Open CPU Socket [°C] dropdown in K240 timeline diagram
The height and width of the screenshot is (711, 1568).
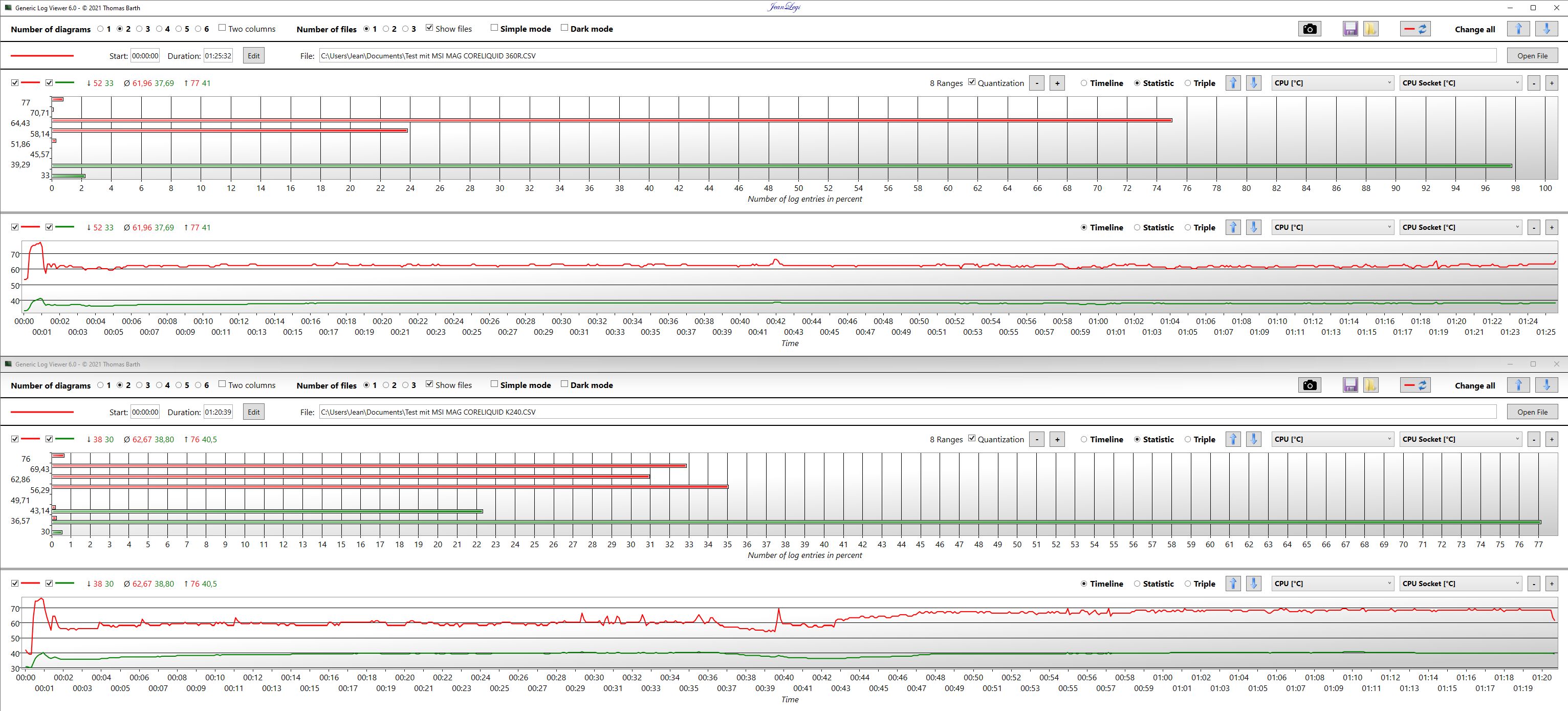tap(1460, 583)
